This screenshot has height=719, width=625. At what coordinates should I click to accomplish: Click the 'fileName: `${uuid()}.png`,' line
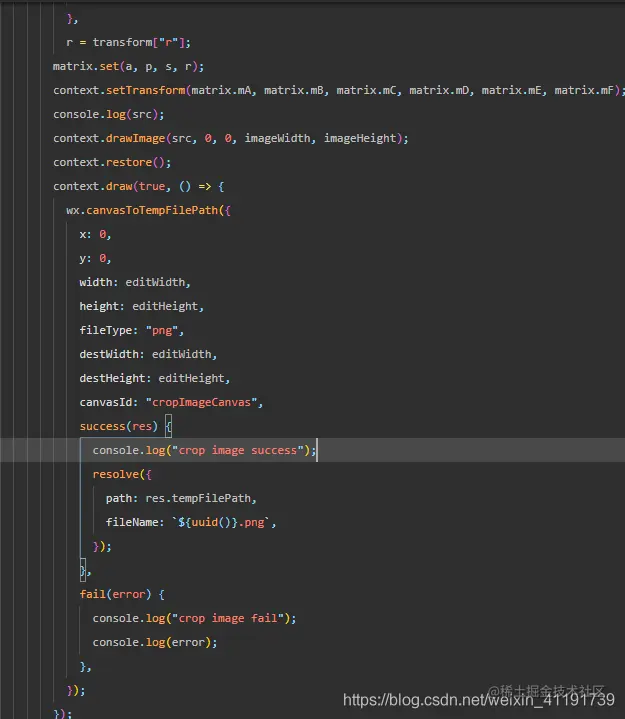(191, 522)
